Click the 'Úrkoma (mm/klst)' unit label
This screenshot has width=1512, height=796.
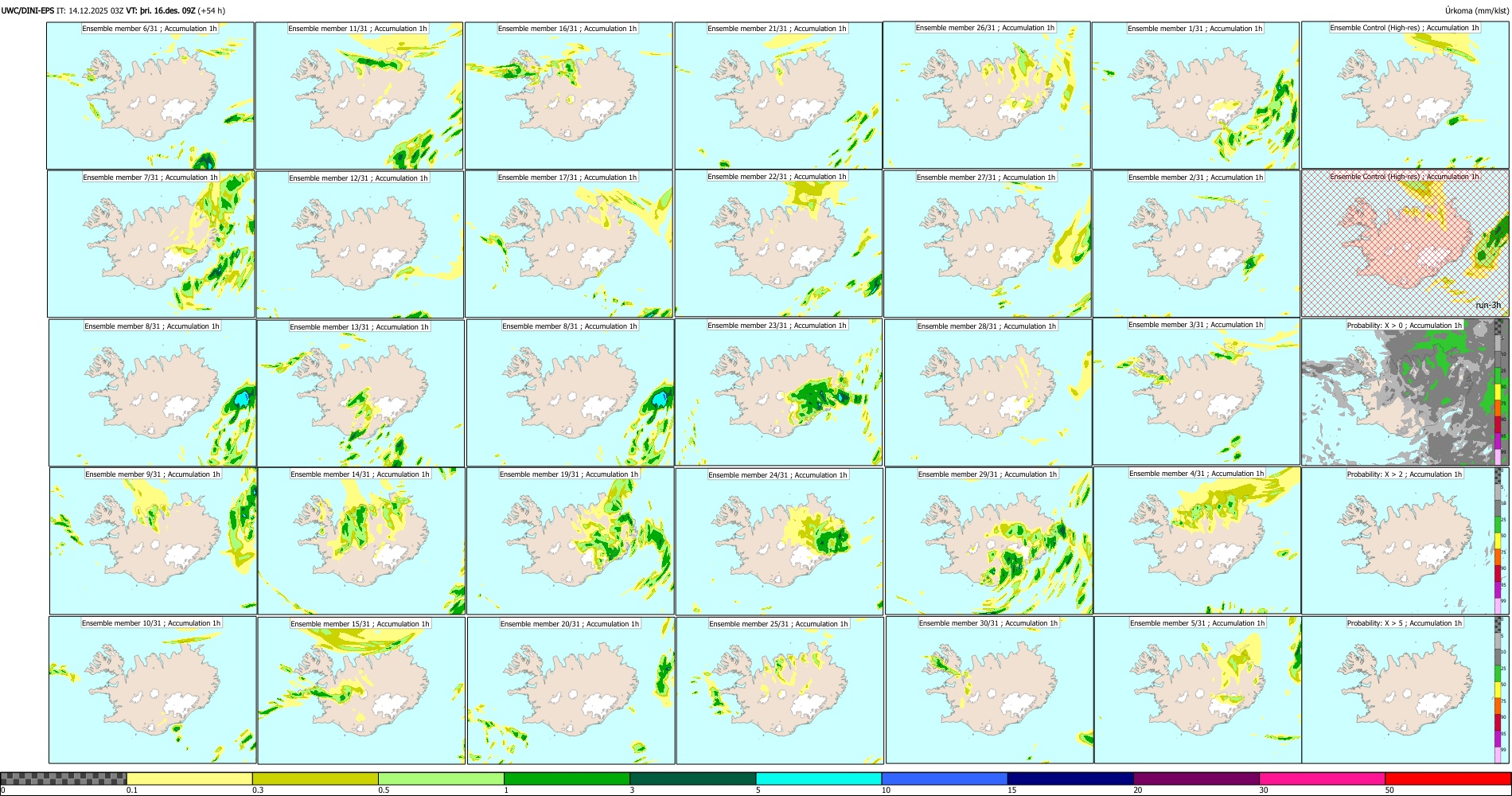tap(1477, 10)
